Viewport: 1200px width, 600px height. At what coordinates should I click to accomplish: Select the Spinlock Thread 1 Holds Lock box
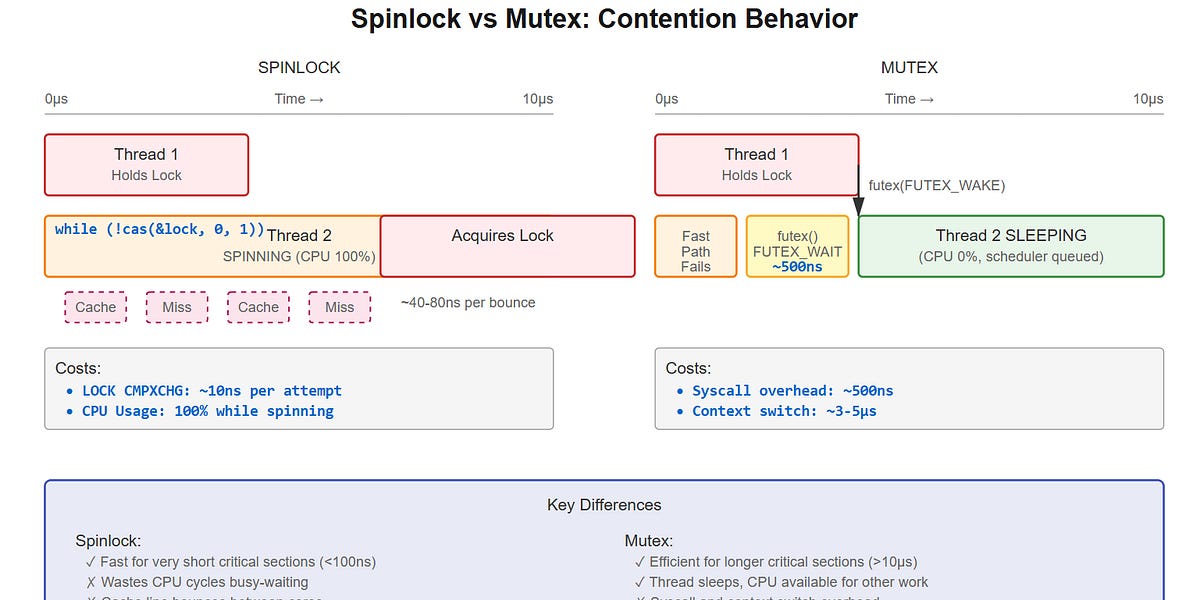pos(146,164)
